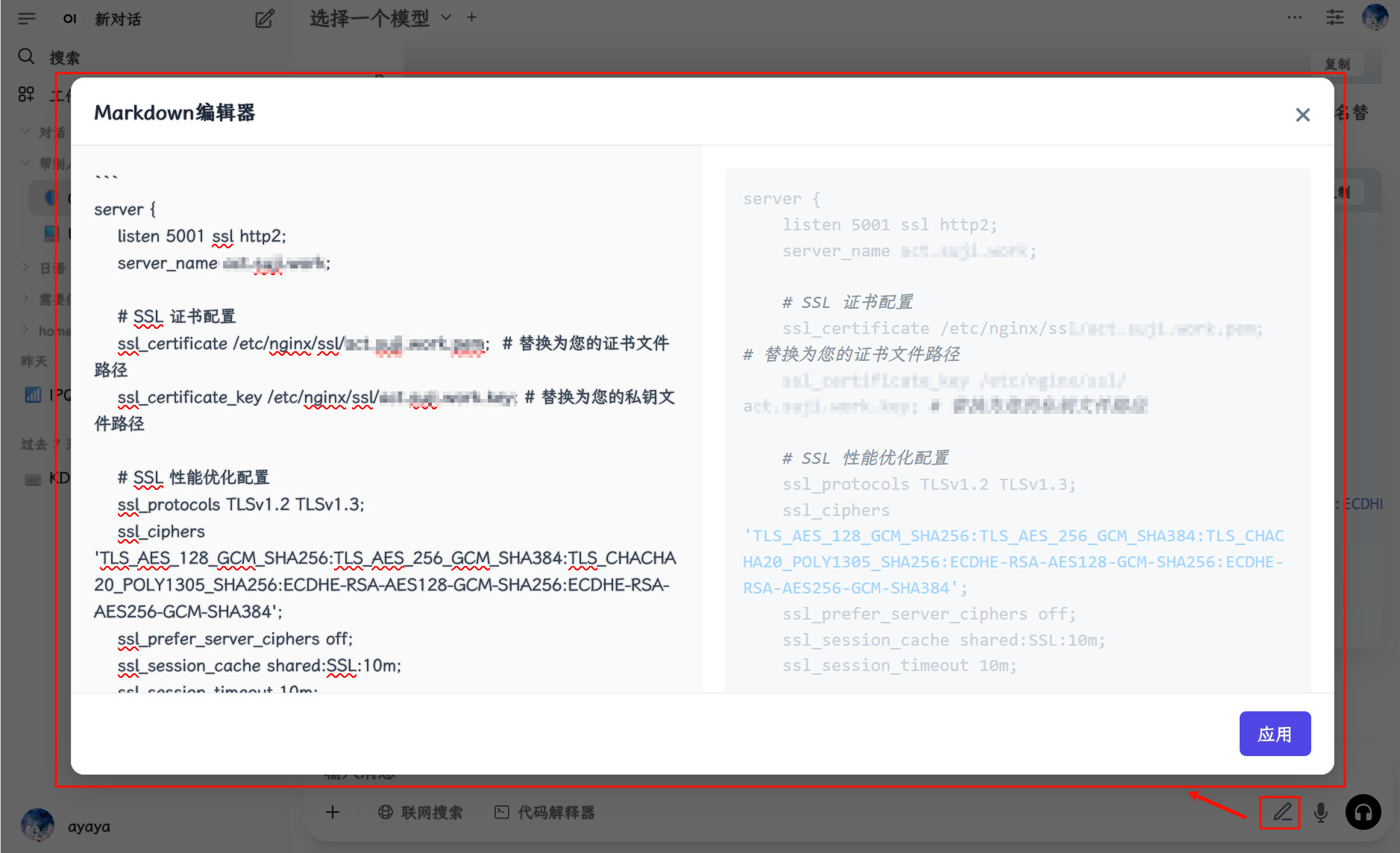
Task: Click the 复制 copy button in background chat
Action: point(1337,64)
